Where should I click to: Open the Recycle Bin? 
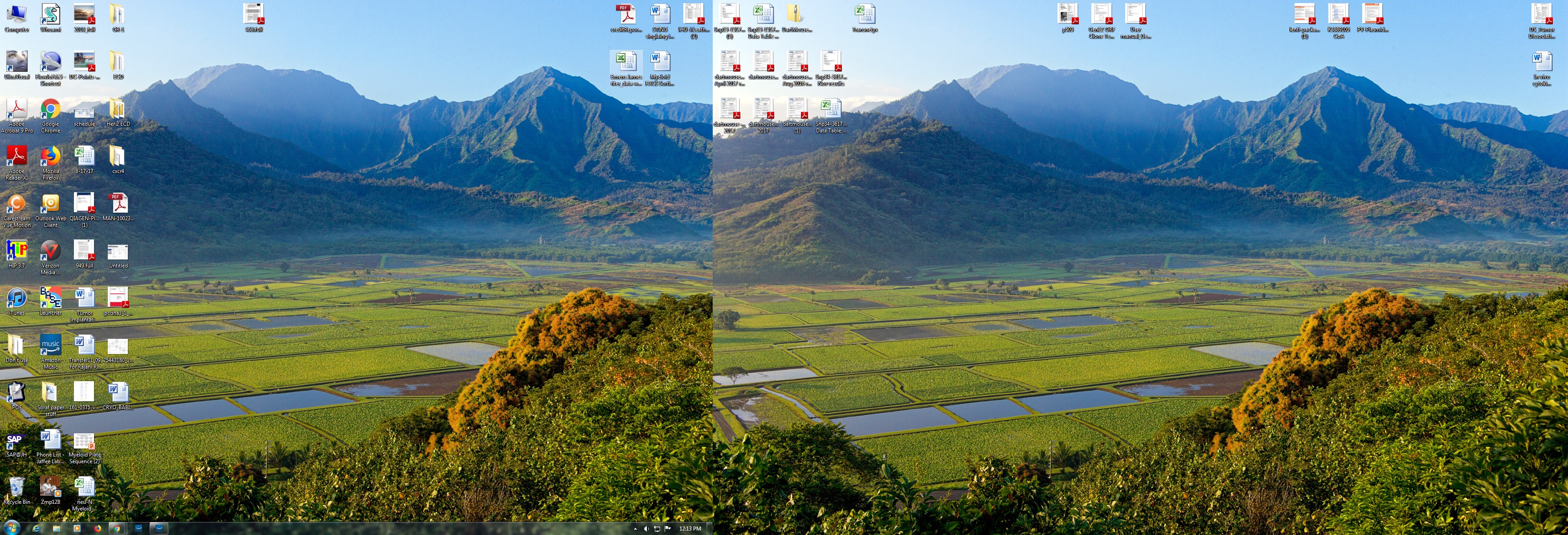[x=16, y=487]
